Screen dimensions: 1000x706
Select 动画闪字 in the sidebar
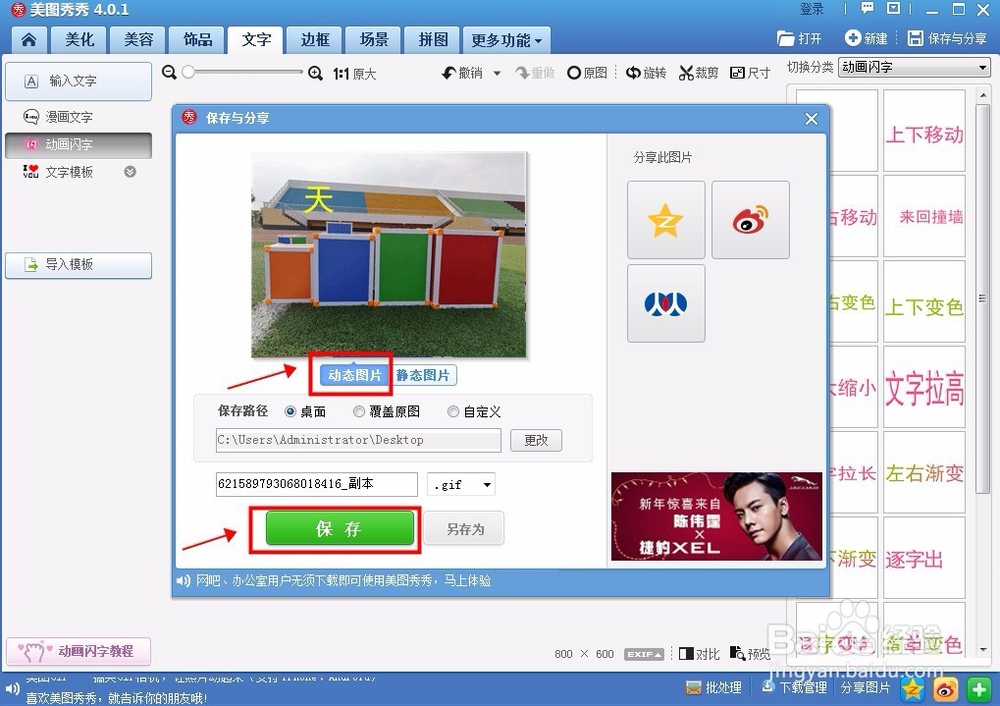click(78, 145)
